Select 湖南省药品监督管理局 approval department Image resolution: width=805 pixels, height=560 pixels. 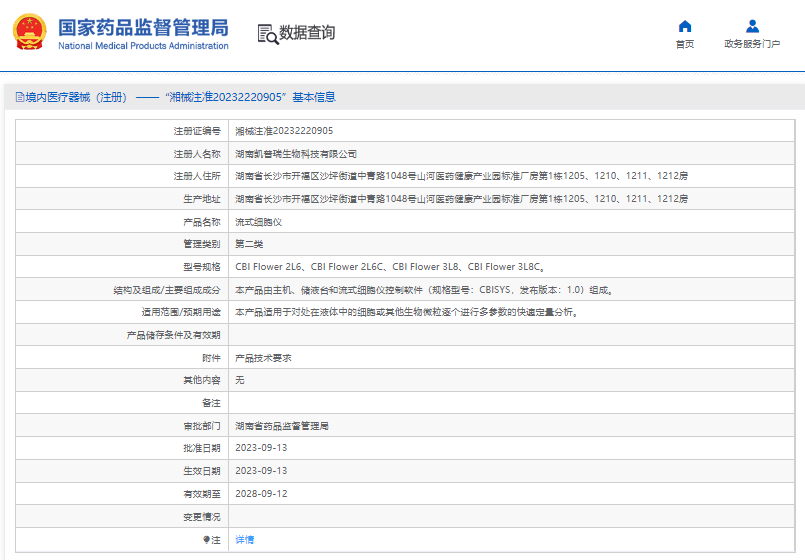pos(282,426)
